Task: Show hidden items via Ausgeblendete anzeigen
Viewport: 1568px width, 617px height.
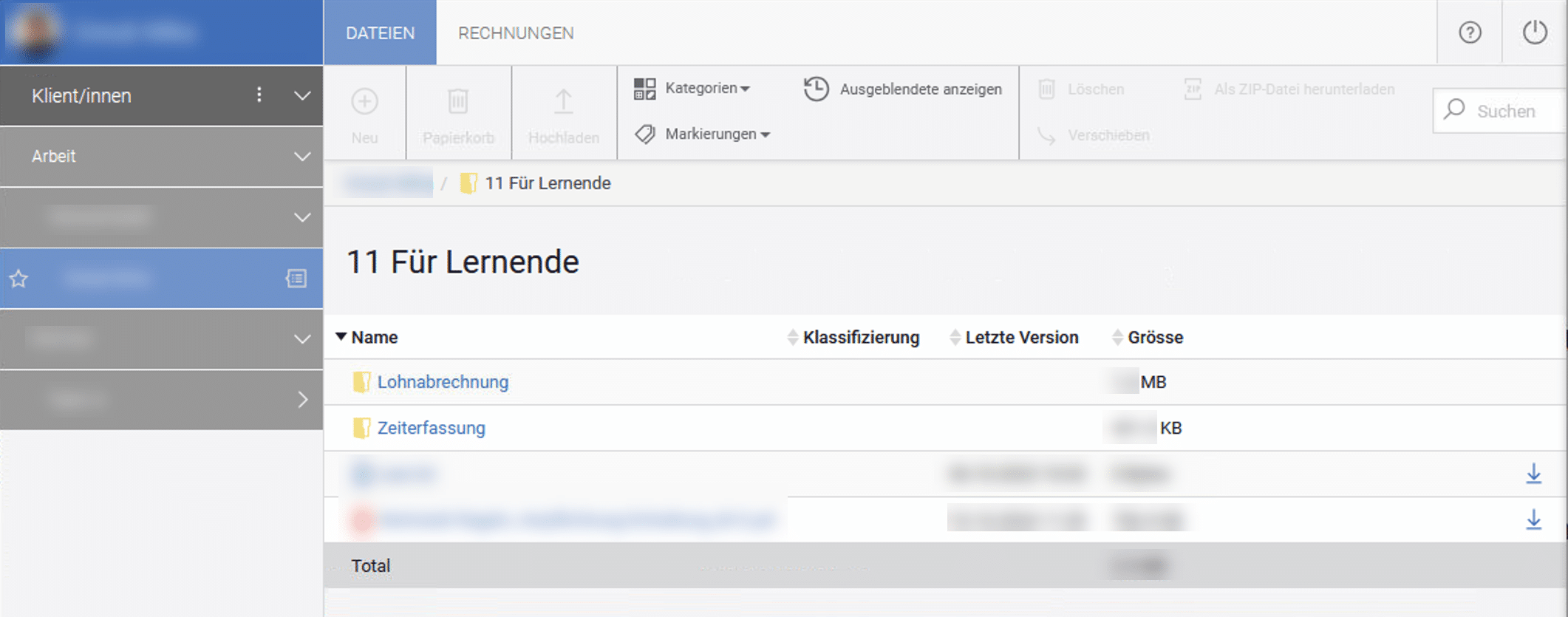Action: pos(902,89)
